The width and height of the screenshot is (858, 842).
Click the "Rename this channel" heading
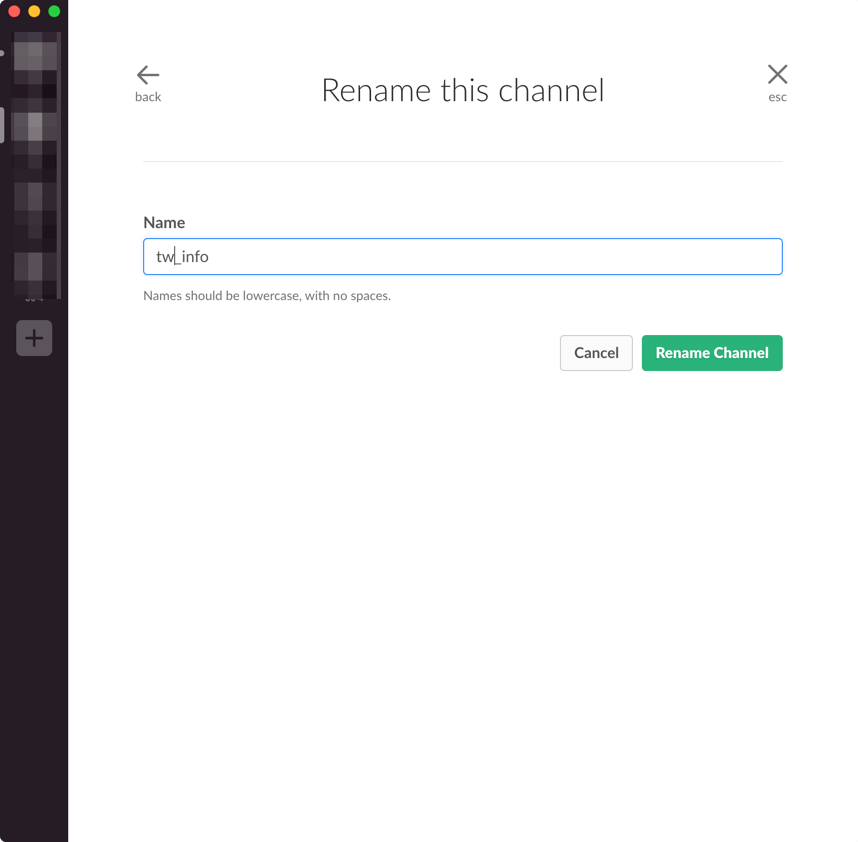click(x=462, y=91)
